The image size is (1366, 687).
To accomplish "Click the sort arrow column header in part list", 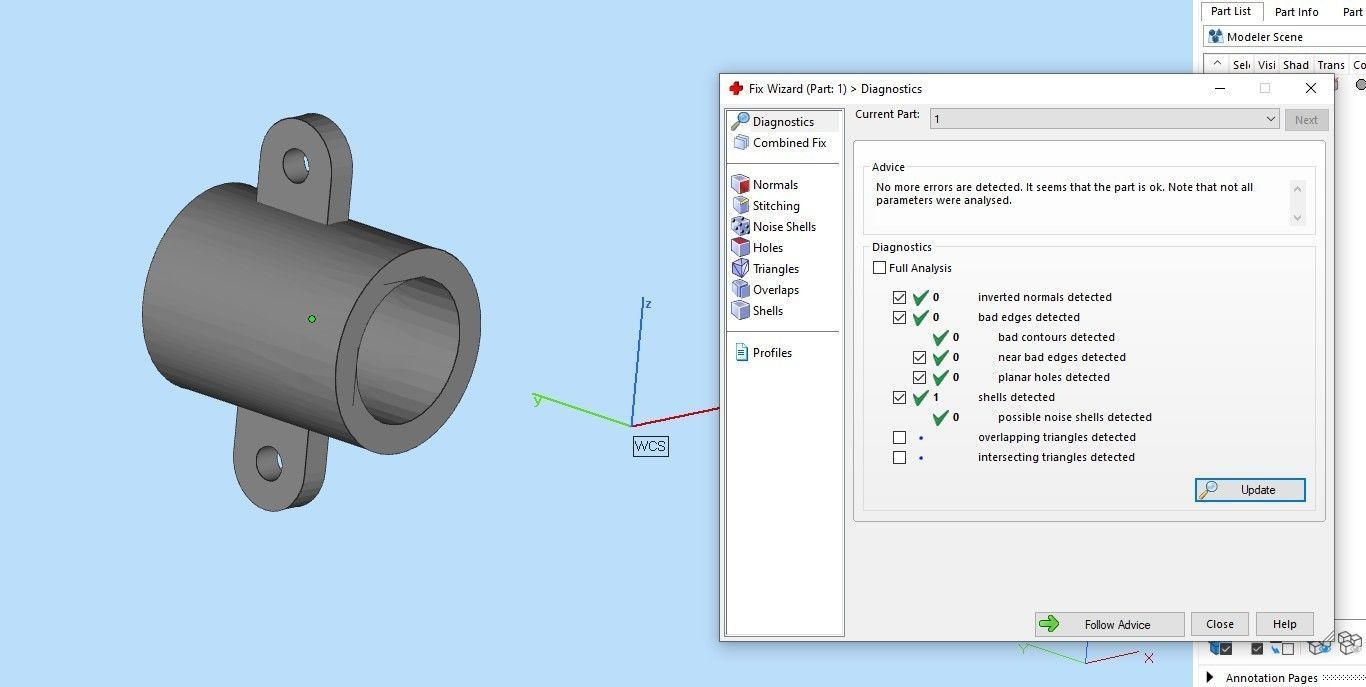I will pyautogui.click(x=1216, y=64).
